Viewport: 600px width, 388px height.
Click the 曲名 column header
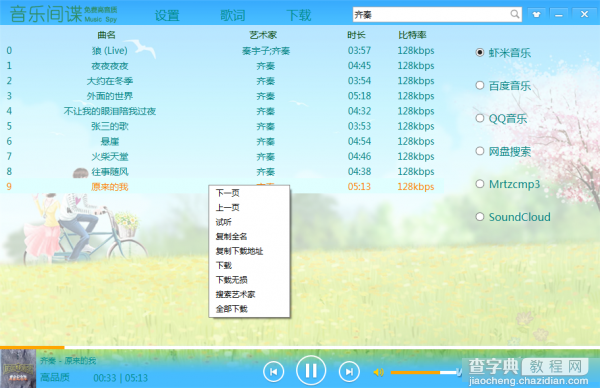106,35
